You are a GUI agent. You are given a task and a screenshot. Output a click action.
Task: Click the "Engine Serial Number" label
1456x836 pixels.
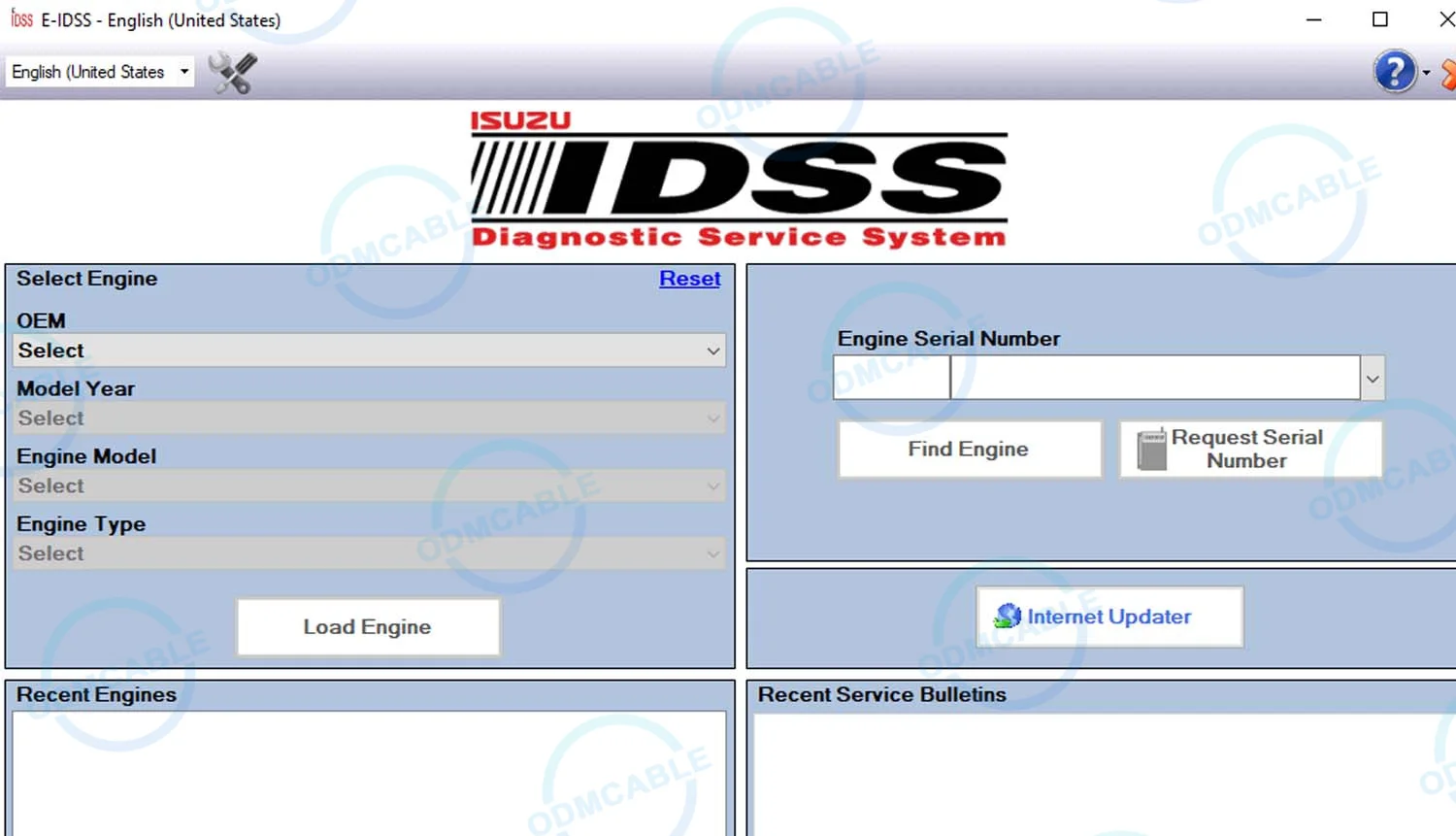(948, 339)
